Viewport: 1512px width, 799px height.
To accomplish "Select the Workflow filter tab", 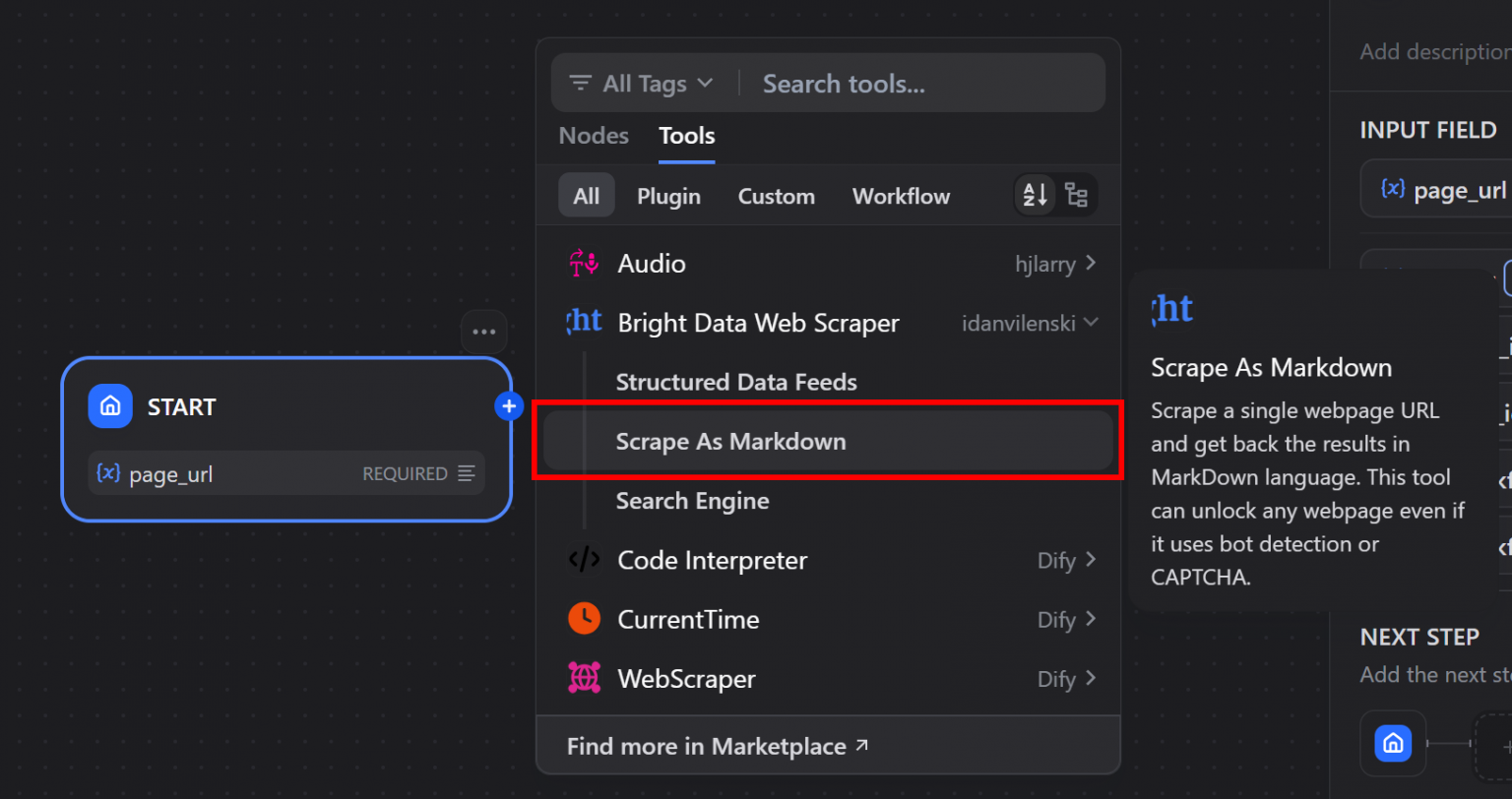I will [x=900, y=195].
